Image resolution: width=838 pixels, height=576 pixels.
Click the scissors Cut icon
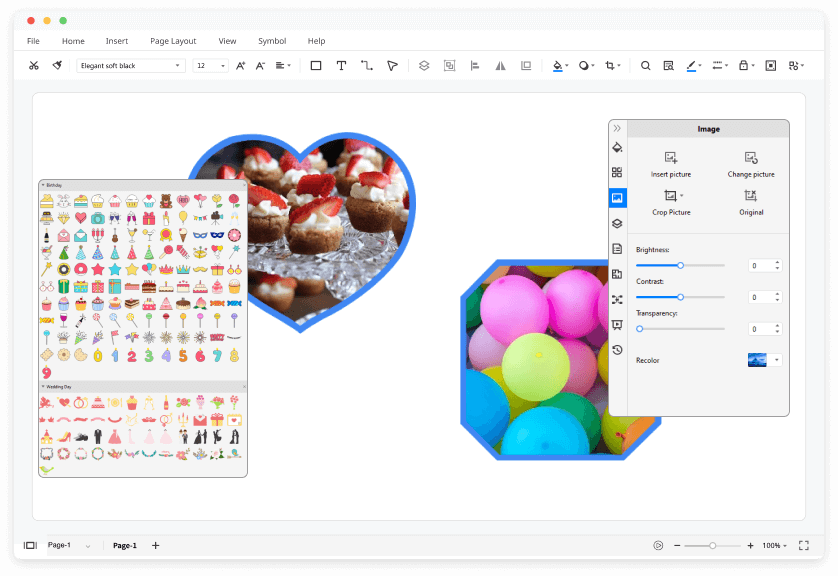coord(34,66)
